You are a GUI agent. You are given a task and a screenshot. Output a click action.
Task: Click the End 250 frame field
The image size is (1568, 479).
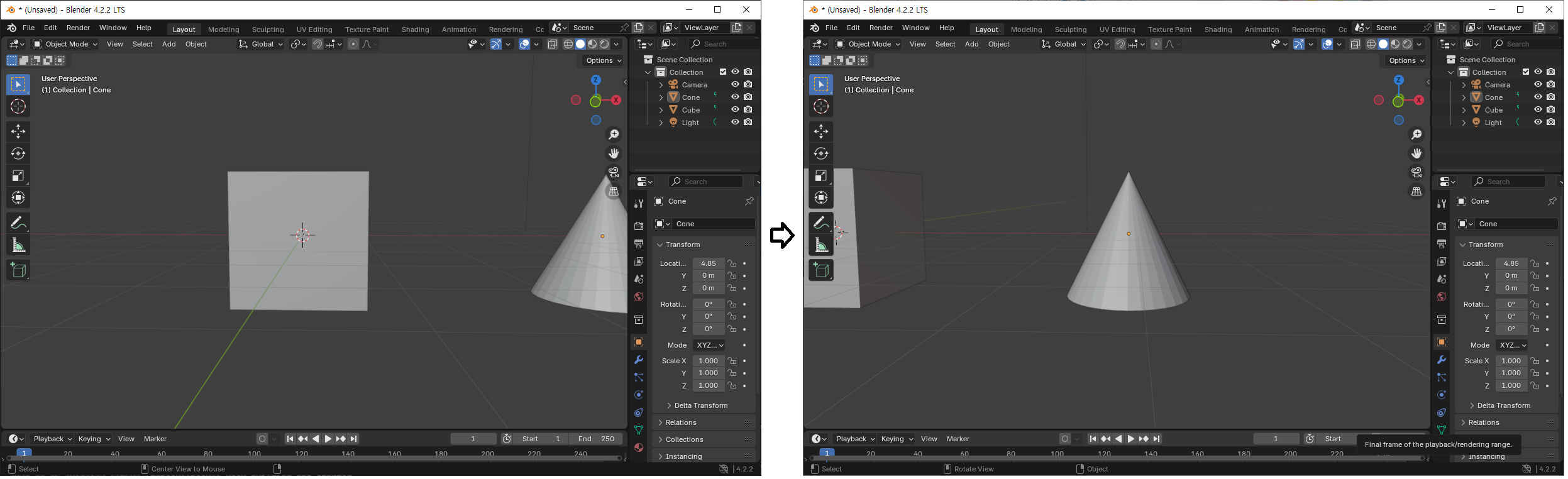point(595,439)
